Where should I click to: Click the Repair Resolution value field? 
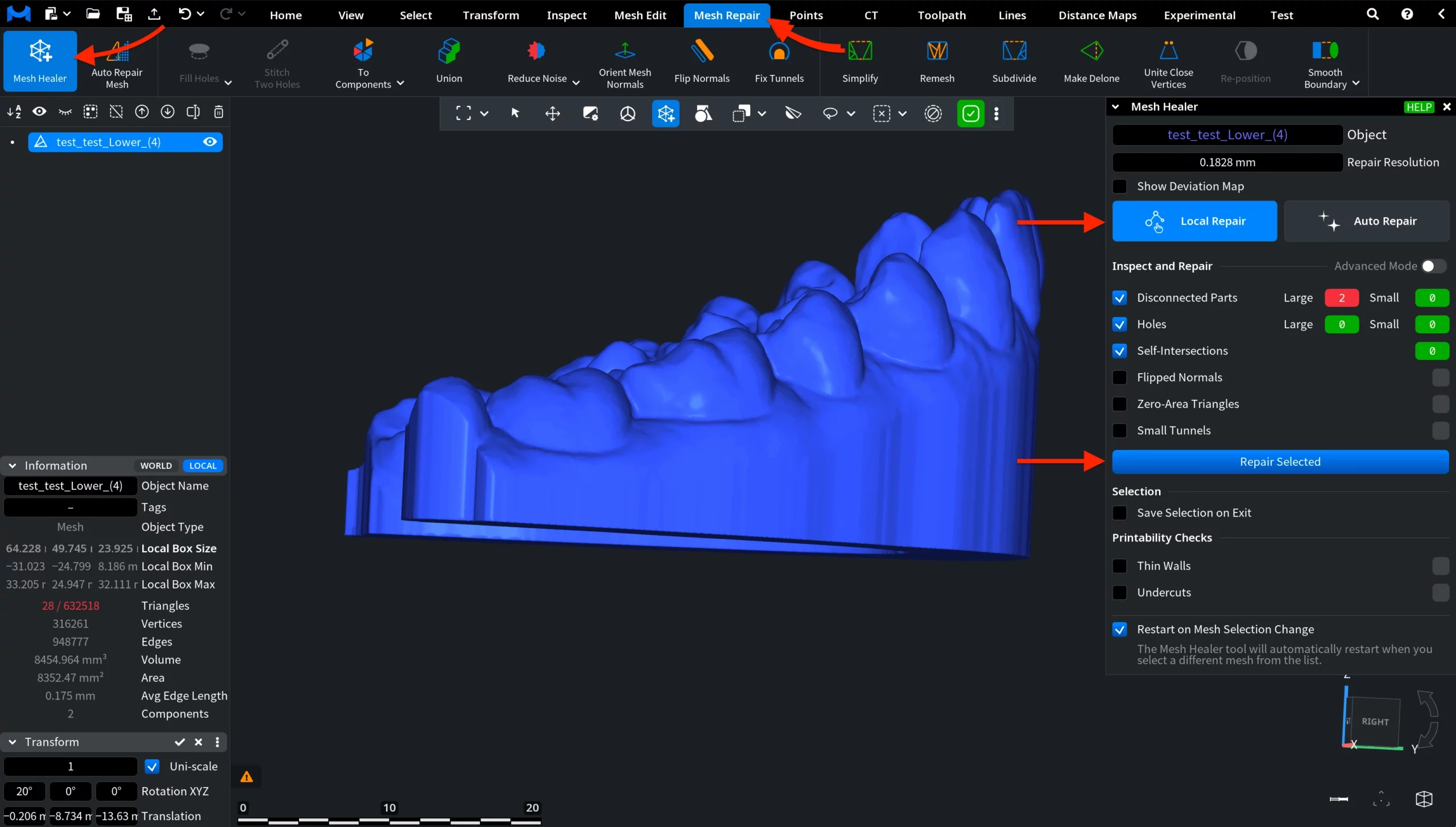click(x=1227, y=163)
